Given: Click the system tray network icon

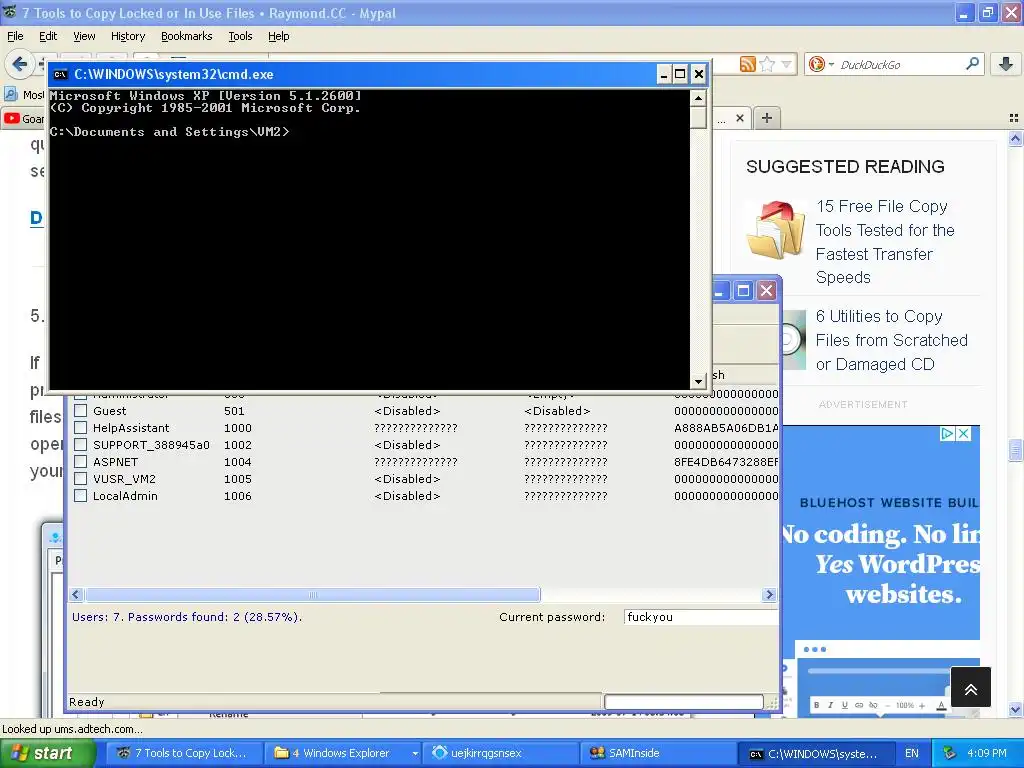Looking at the screenshot, I should pyautogui.click(x=949, y=753).
